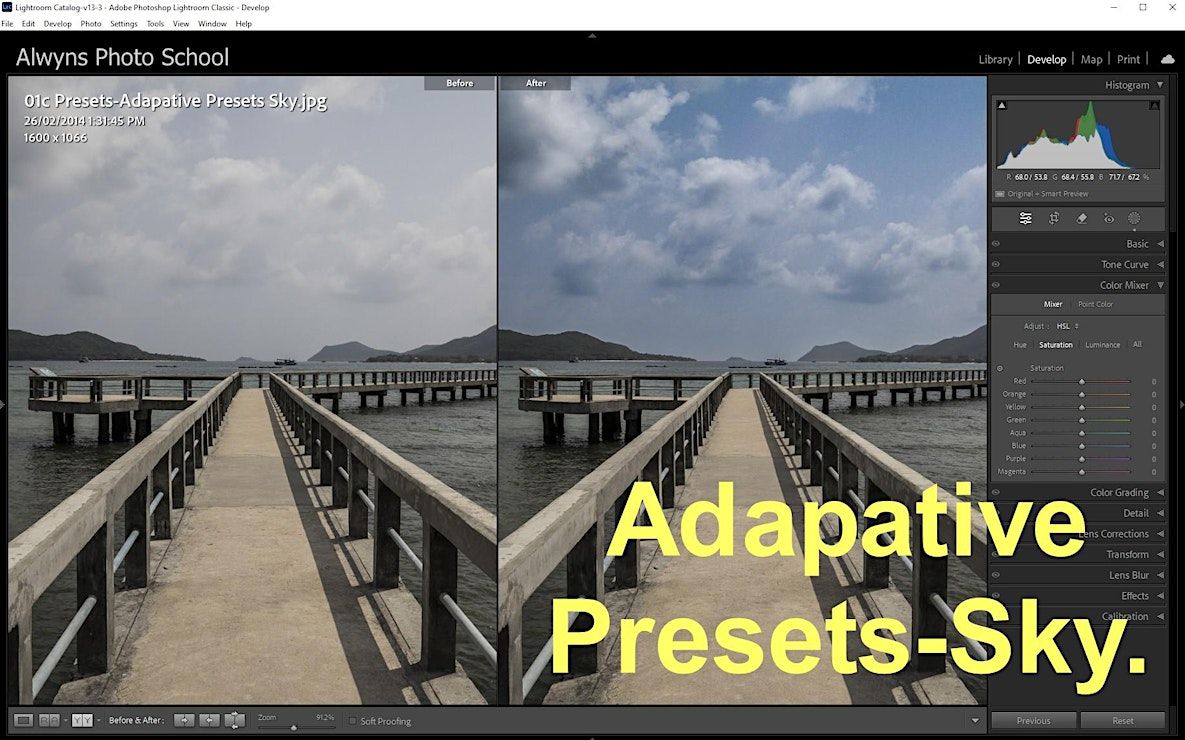Open the Adjust HSL dropdown
Screen dimensions: 1185x740
tap(1065, 326)
